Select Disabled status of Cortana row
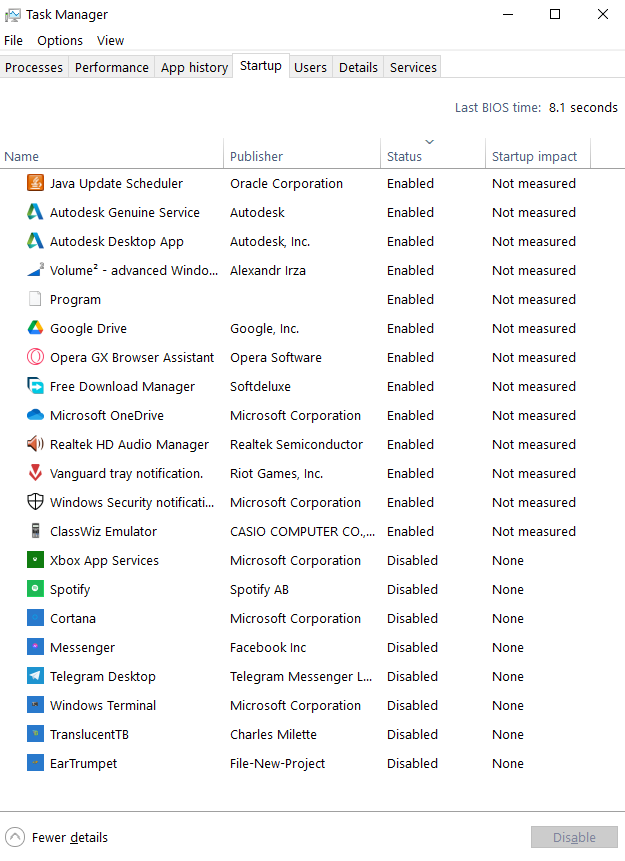 tap(412, 618)
